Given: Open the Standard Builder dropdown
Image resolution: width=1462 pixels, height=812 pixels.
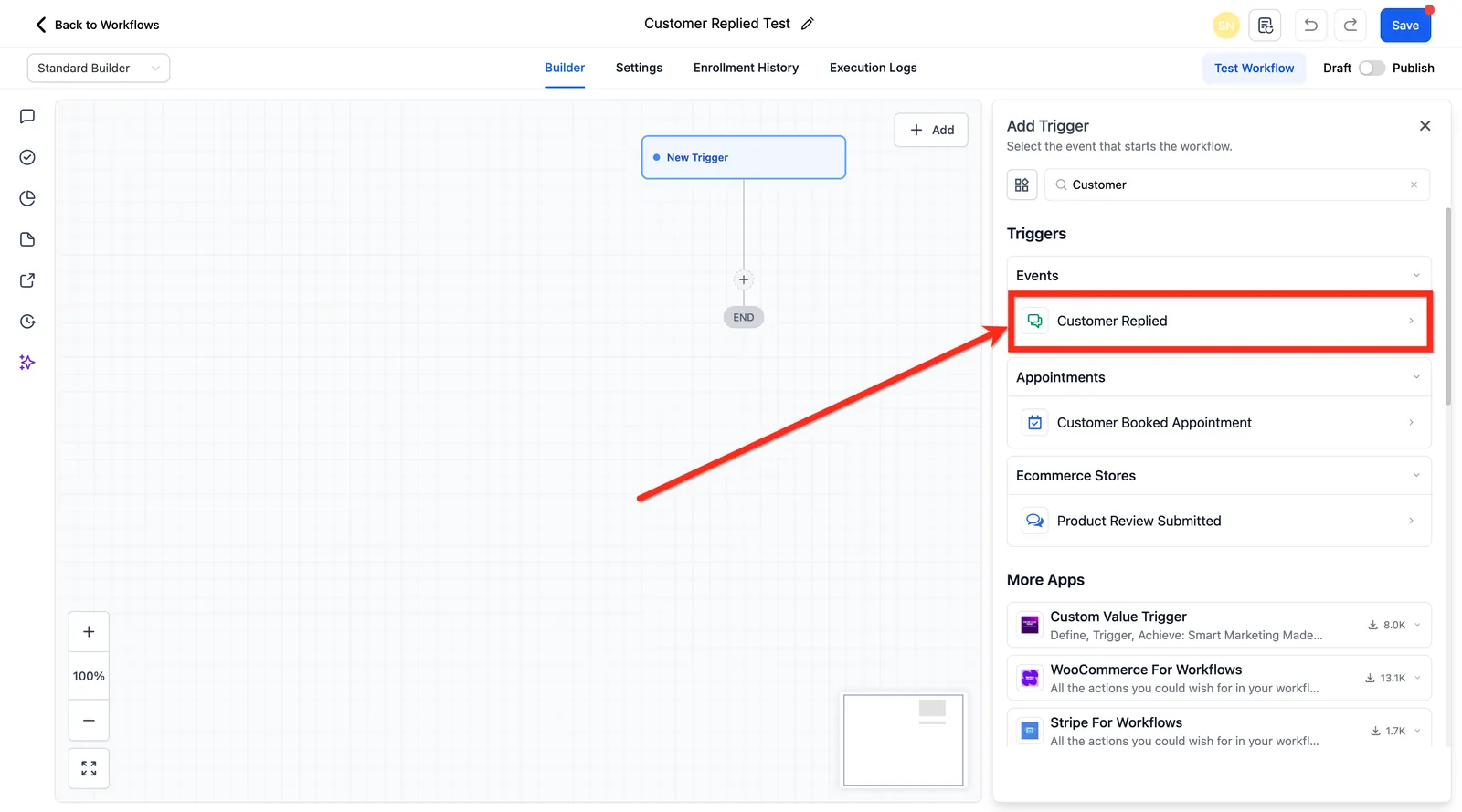Looking at the screenshot, I should coord(99,68).
